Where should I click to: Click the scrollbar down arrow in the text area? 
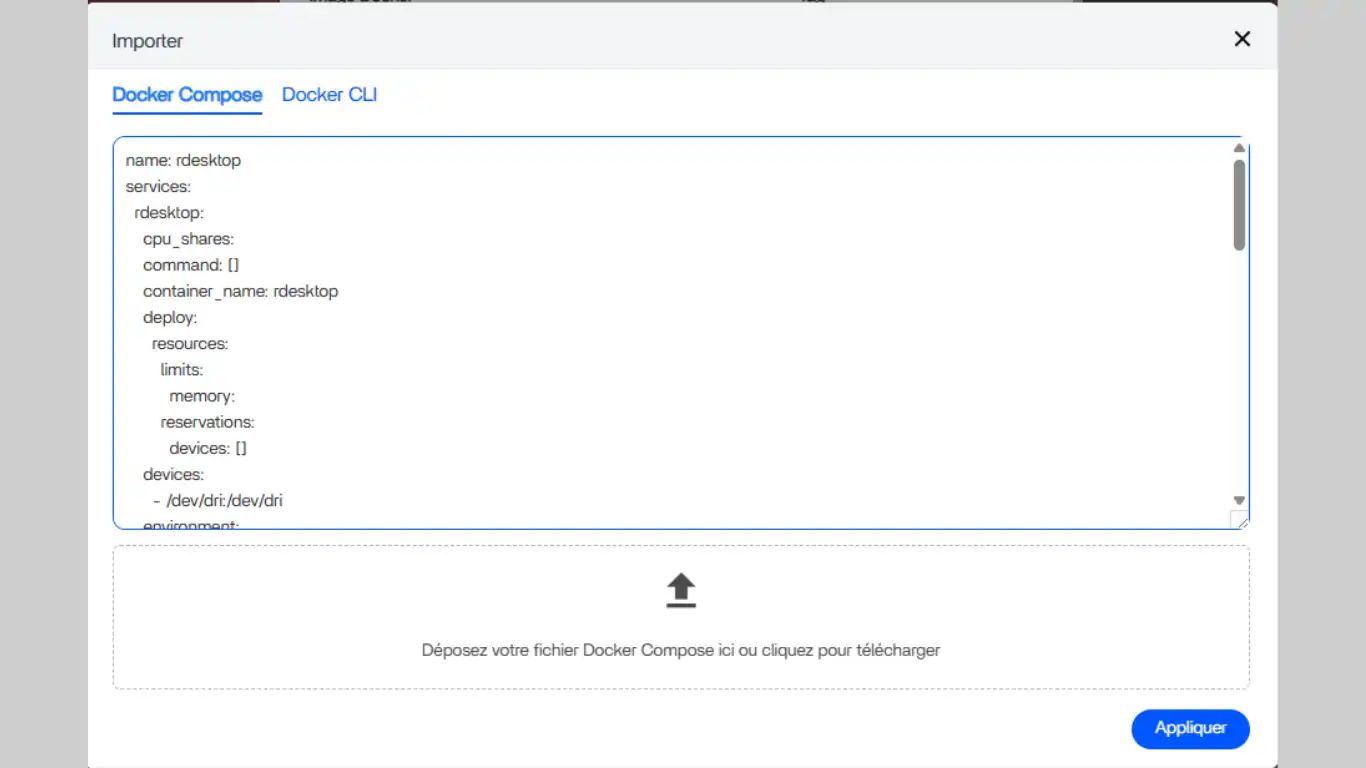click(x=1239, y=500)
